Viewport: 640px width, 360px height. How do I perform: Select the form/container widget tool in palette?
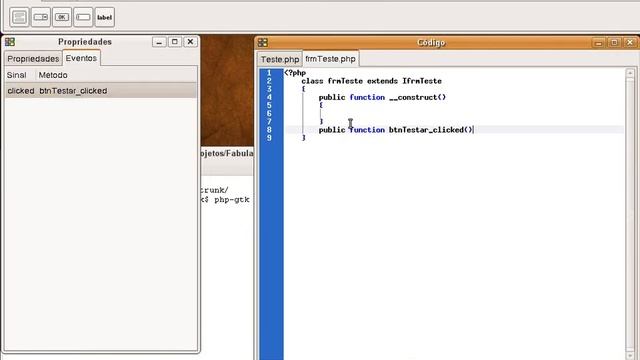click(19, 17)
